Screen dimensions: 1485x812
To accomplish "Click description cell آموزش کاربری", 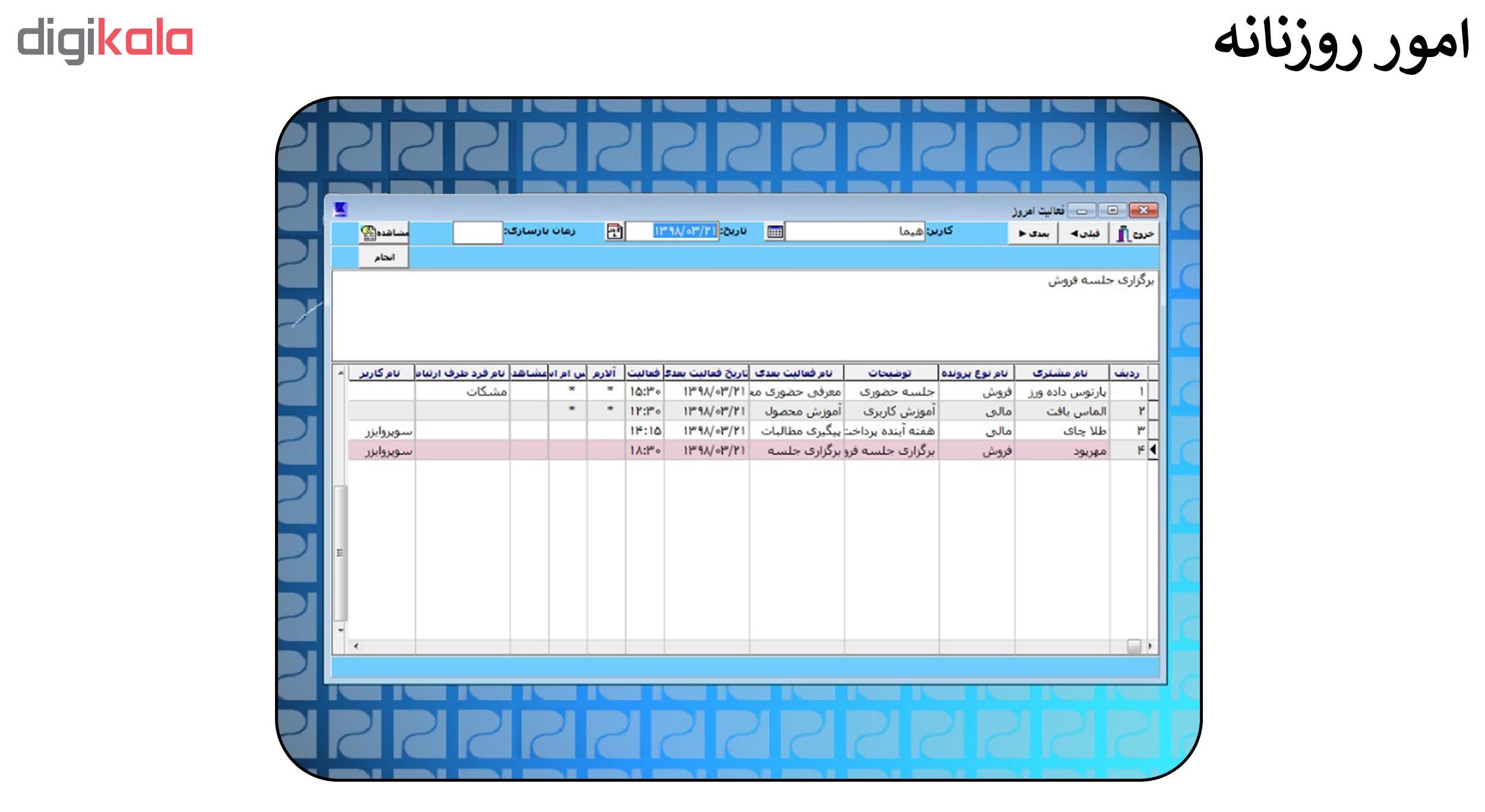I will coord(891,411).
